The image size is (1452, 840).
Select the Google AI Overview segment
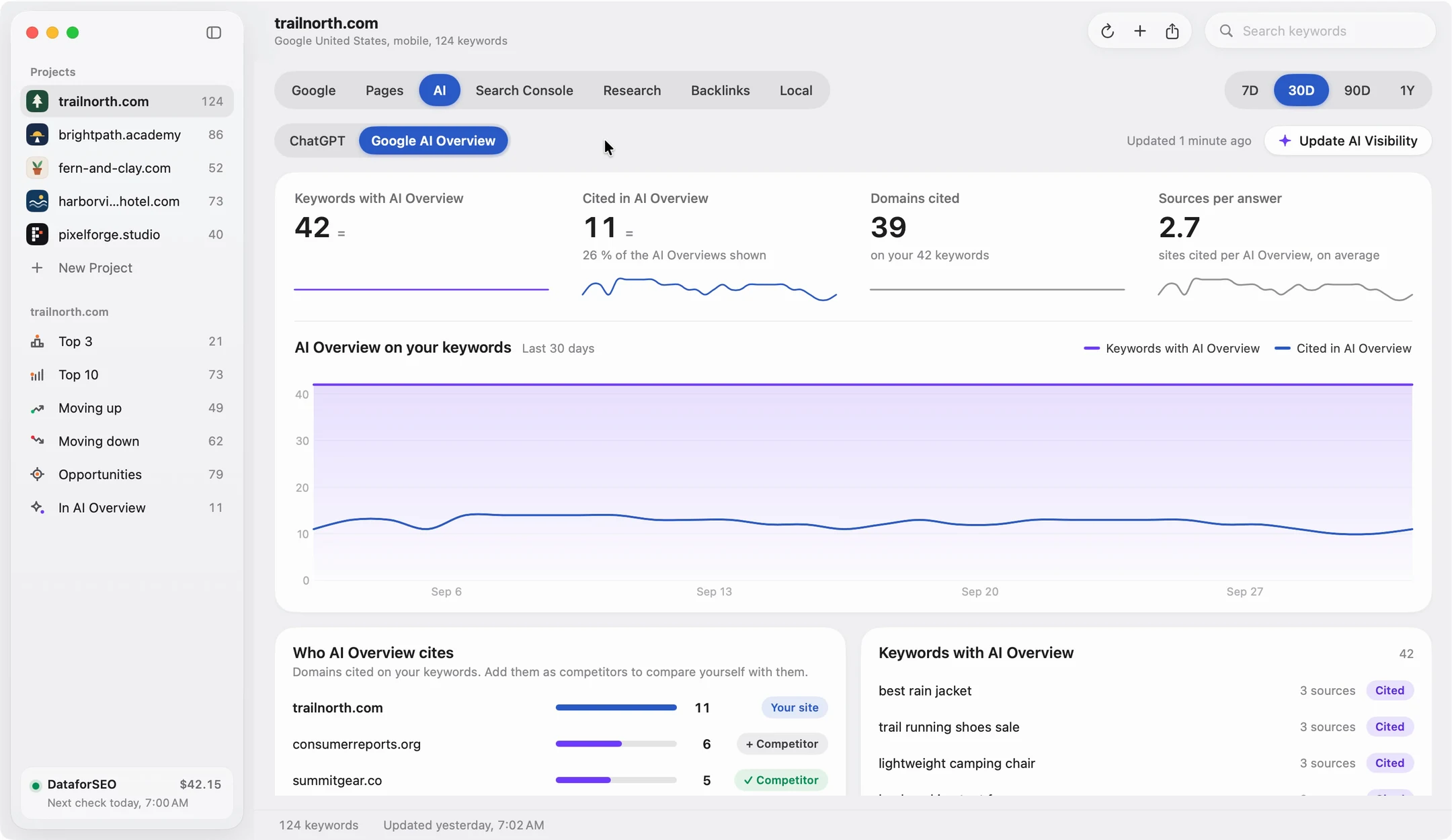tap(433, 140)
